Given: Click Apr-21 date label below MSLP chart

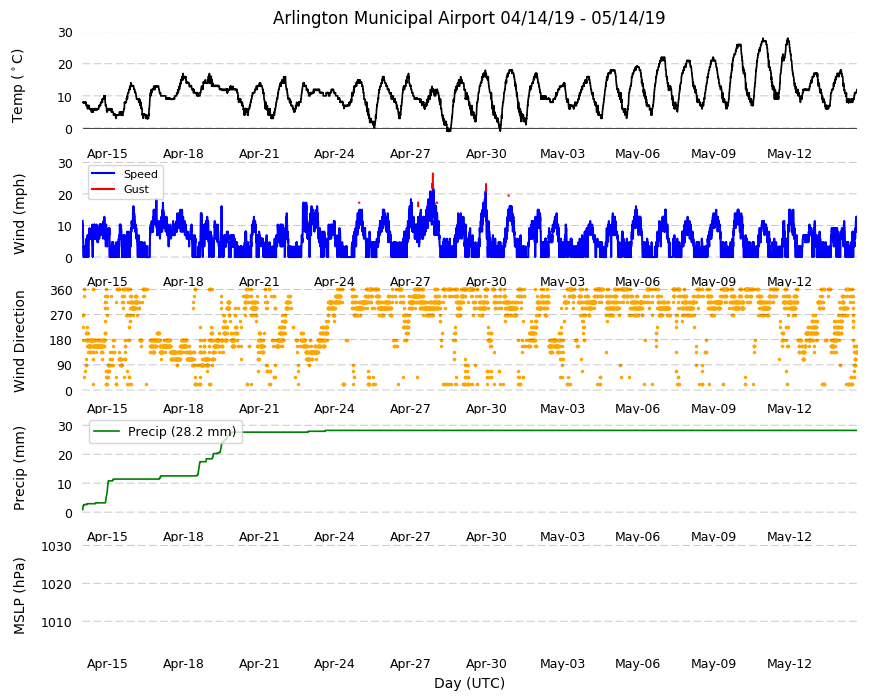Looking at the screenshot, I should pyautogui.click(x=259, y=664).
